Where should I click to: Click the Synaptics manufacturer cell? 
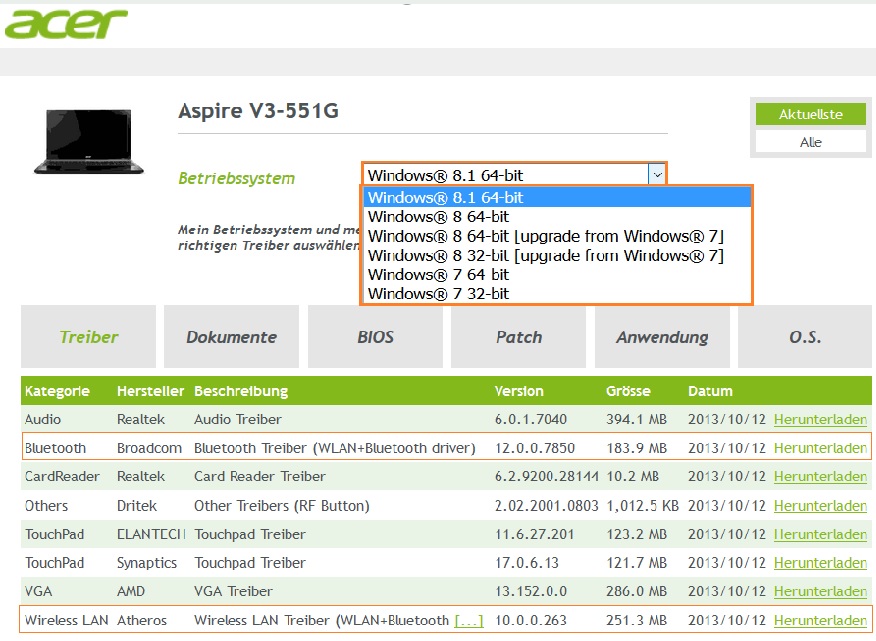147,563
